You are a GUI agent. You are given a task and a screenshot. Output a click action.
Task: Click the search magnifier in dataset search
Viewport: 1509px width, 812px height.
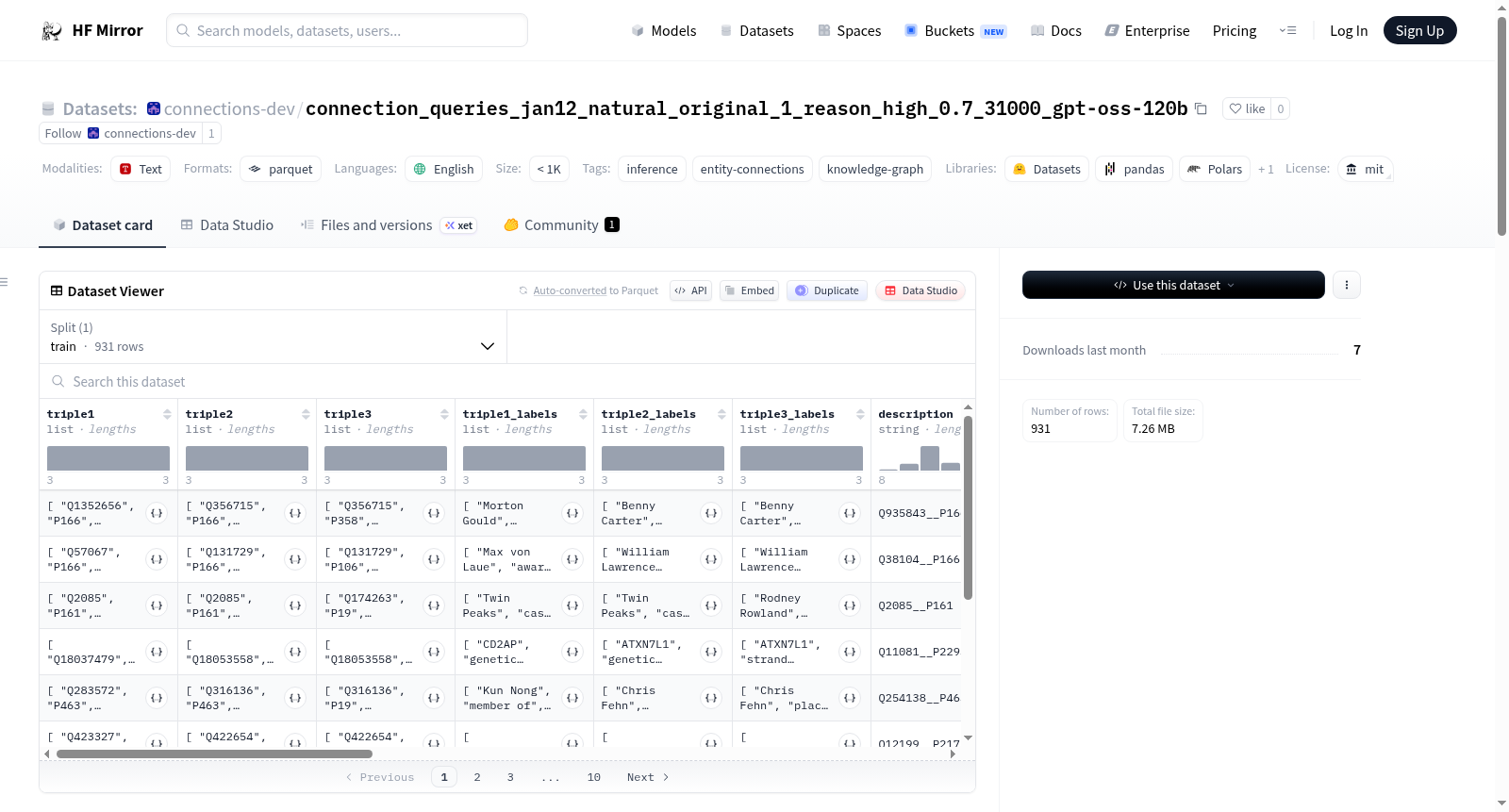tap(58, 381)
